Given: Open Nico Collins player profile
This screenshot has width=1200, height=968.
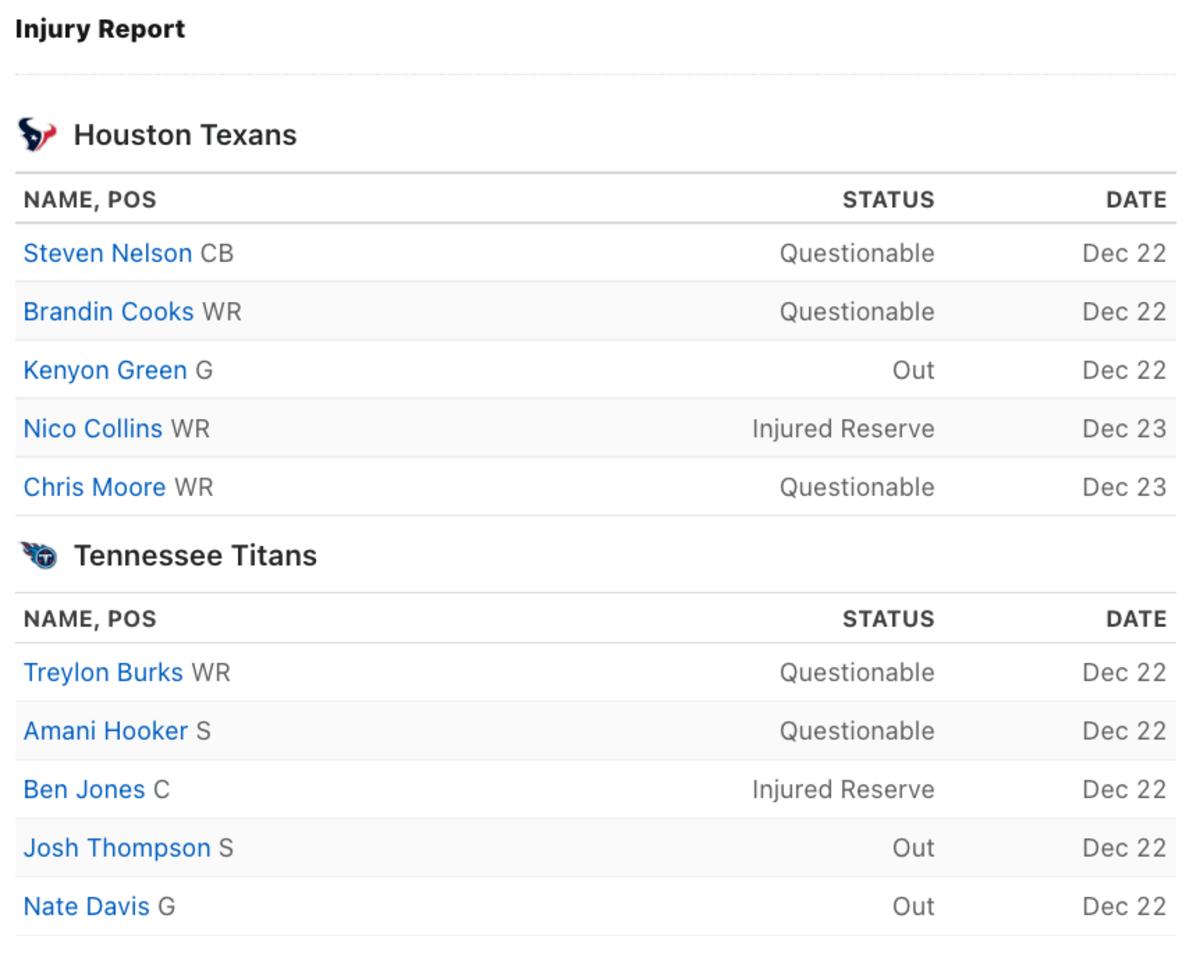Looking at the screenshot, I should pos(92,429).
